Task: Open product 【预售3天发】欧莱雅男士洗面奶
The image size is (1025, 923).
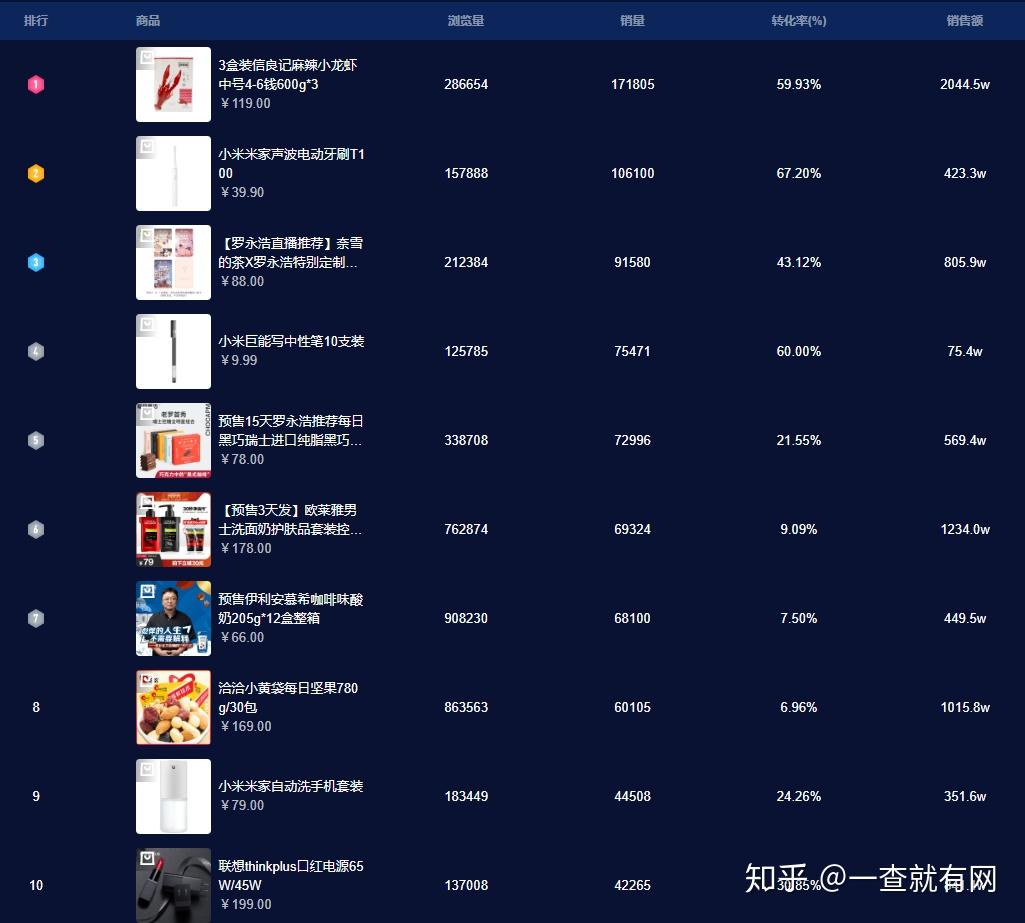Action: coord(290,519)
